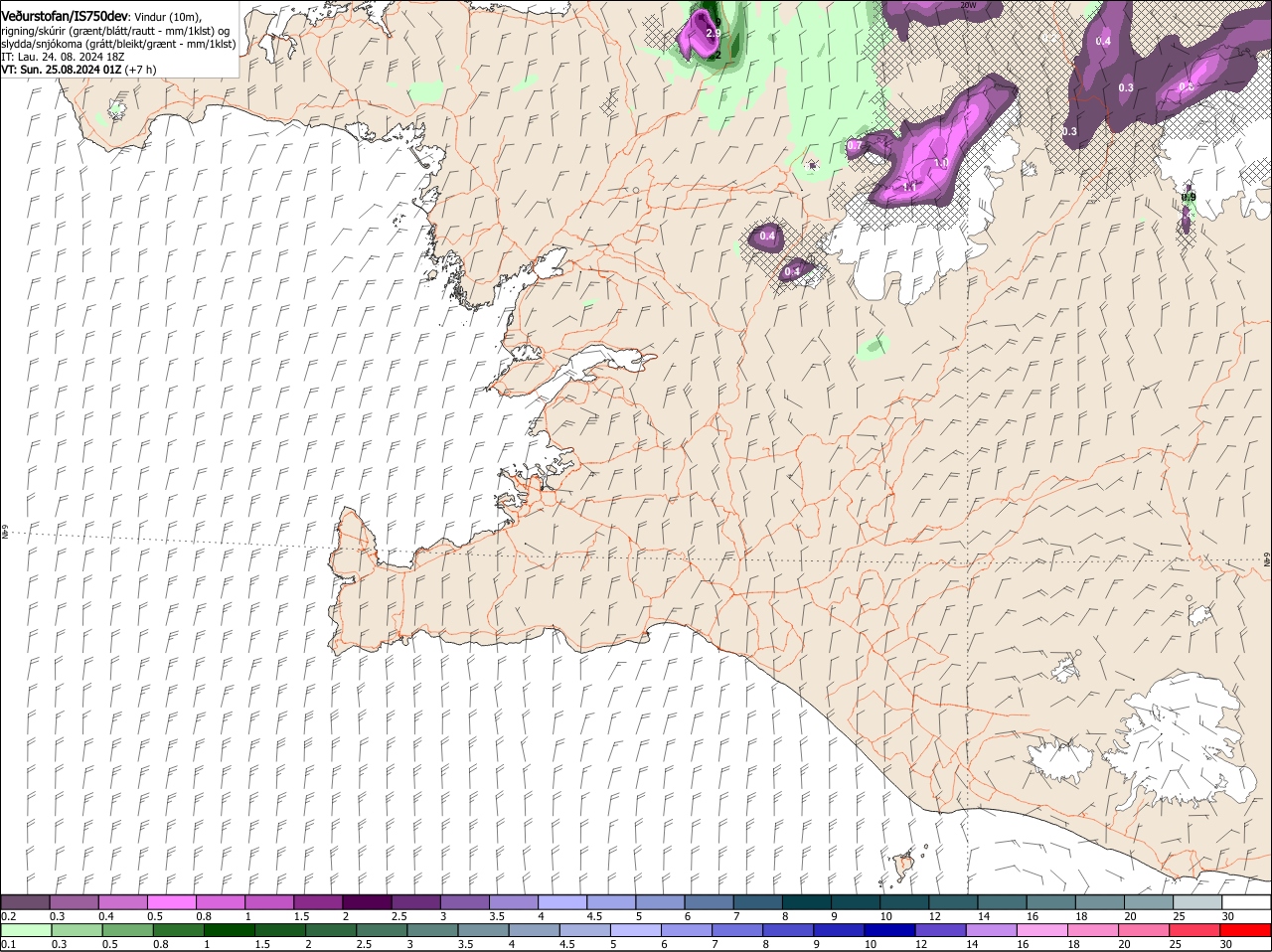Image resolution: width=1272 pixels, height=952 pixels.
Task: Select the light pink swatch labeled 16 in lower legend
Action: pos(1042,930)
